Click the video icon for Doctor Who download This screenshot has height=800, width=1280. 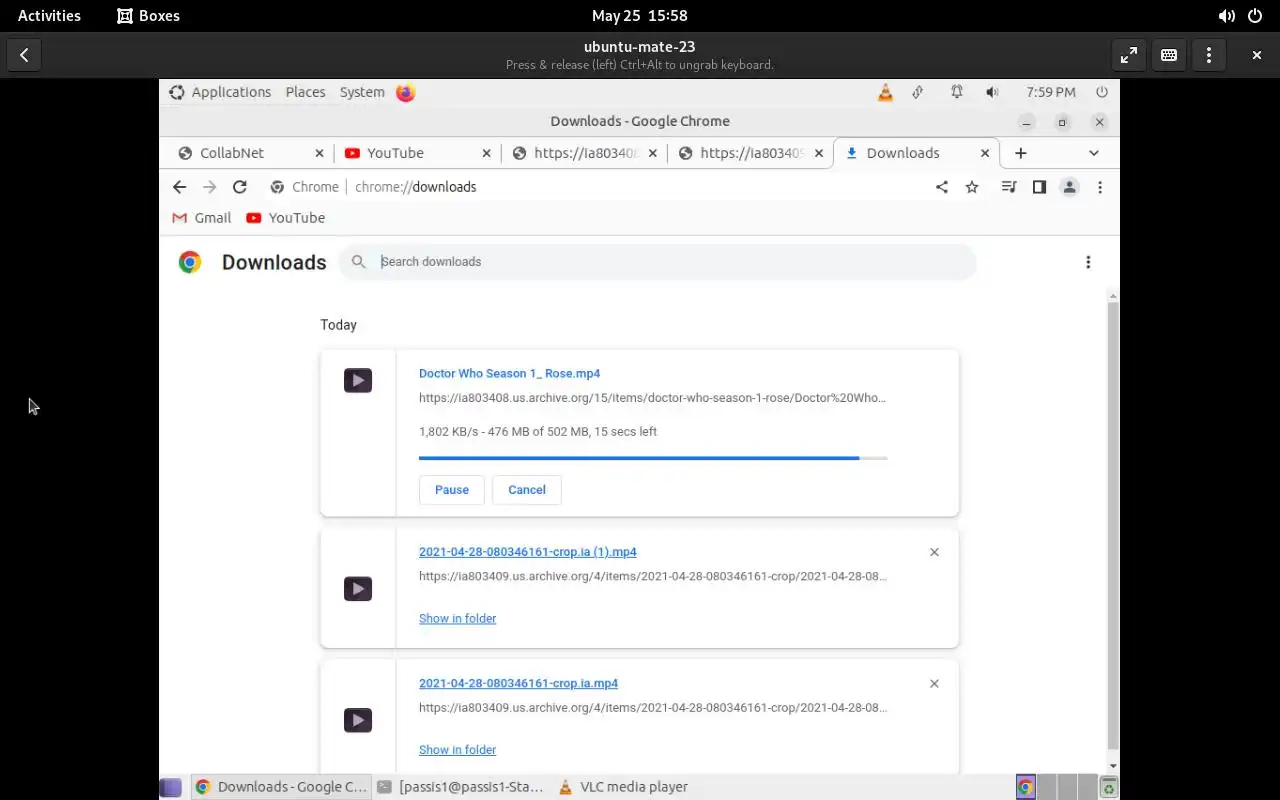358,380
